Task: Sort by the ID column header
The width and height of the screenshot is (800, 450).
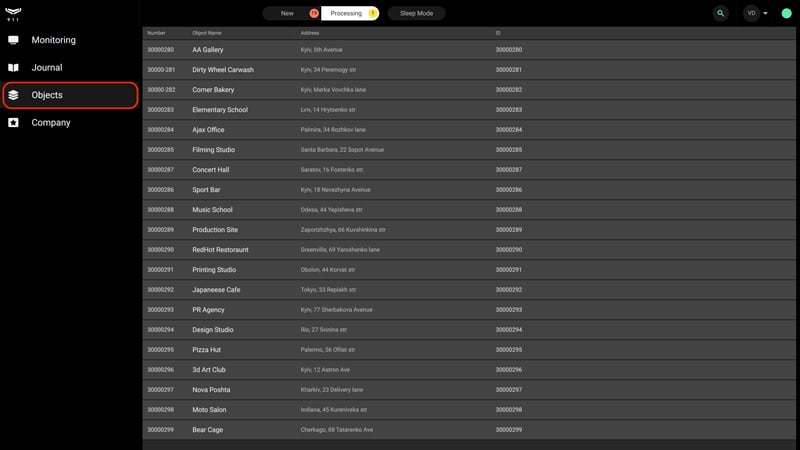Action: (x=498, y=33)
